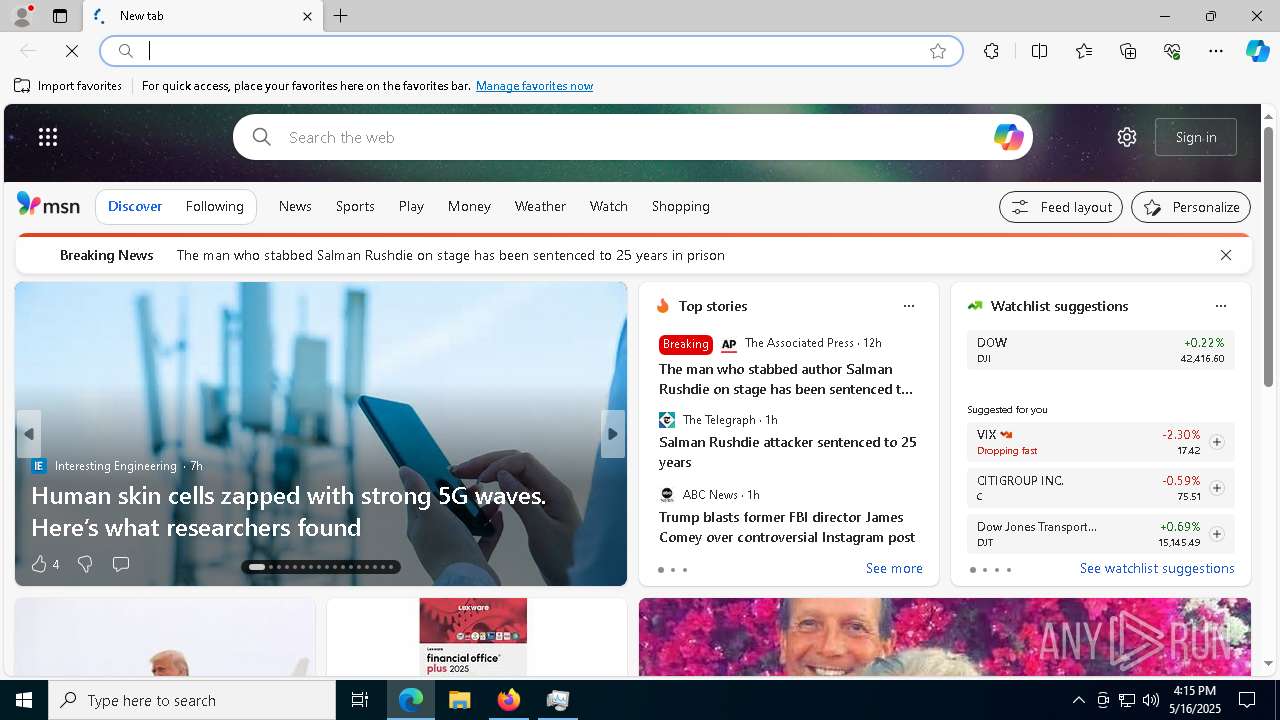
Task: Open the Favorites hub icon
Action: [x=1084, y=51]
